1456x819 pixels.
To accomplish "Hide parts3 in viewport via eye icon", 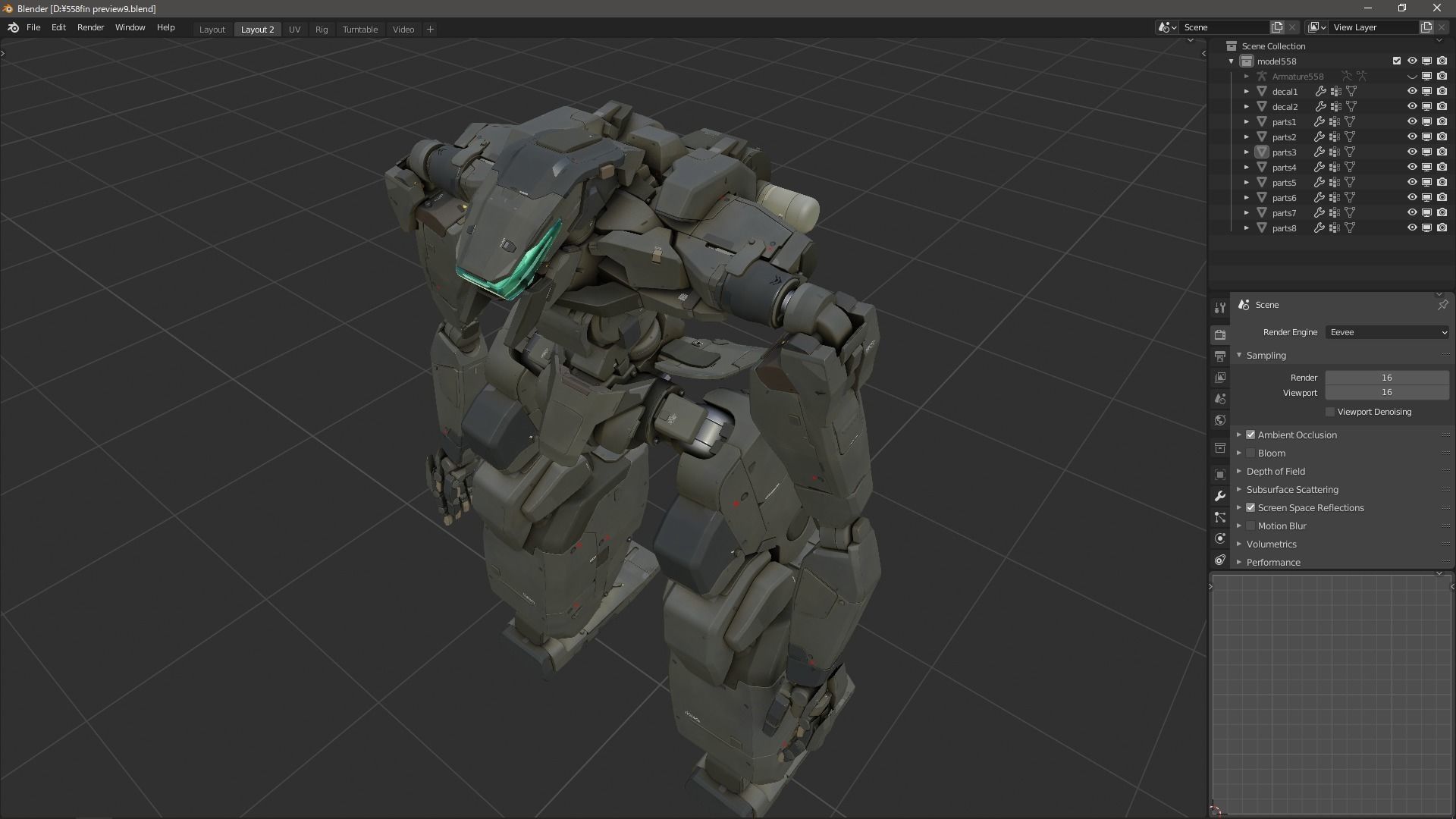I will click(1412, 152).
